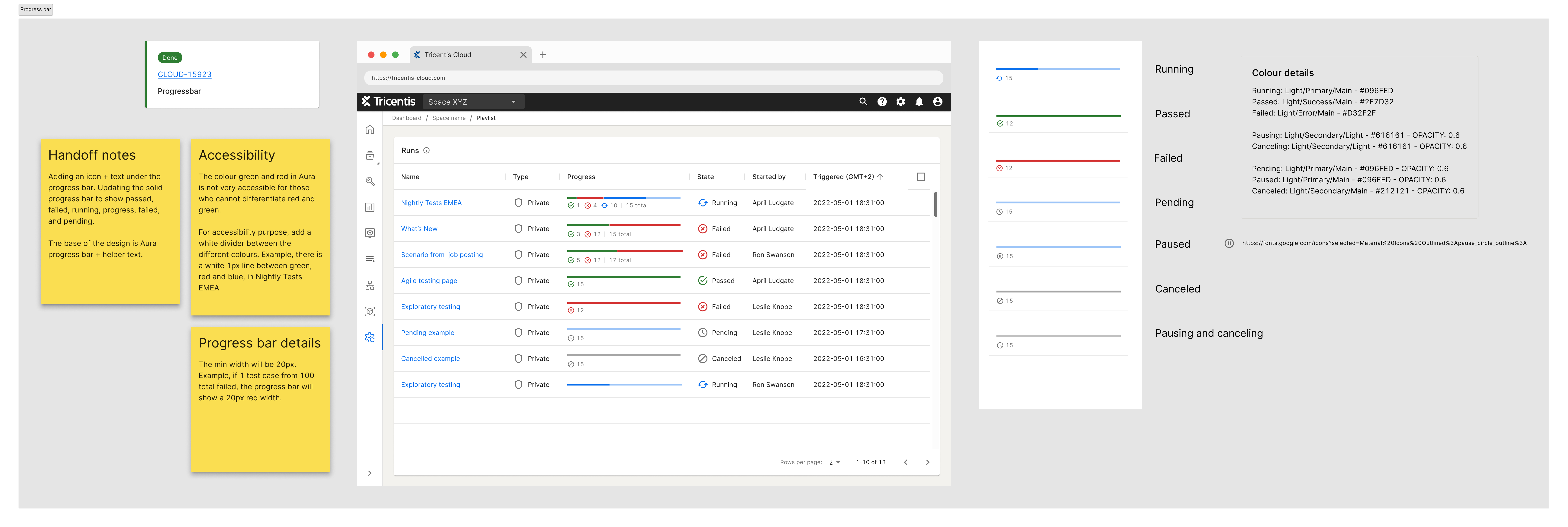Click the Tricentis logo
This screenshot has height=527, width=1568.
tap(388, 102)
